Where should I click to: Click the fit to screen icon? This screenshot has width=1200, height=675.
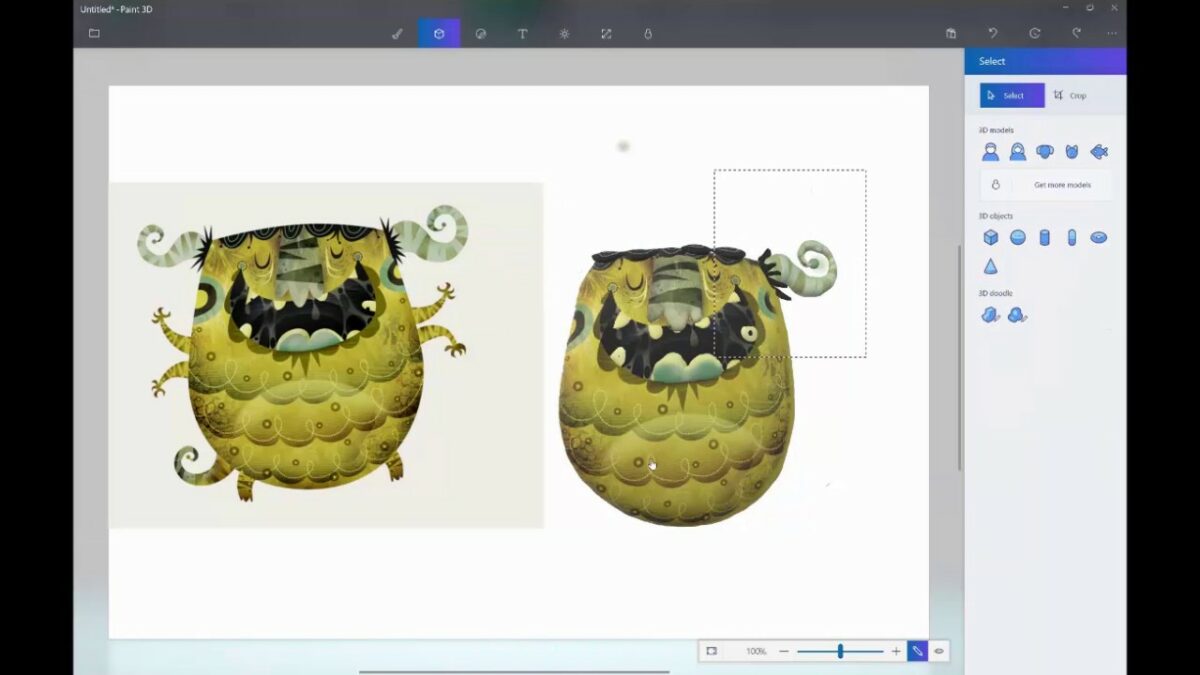(x=712, y=651)
